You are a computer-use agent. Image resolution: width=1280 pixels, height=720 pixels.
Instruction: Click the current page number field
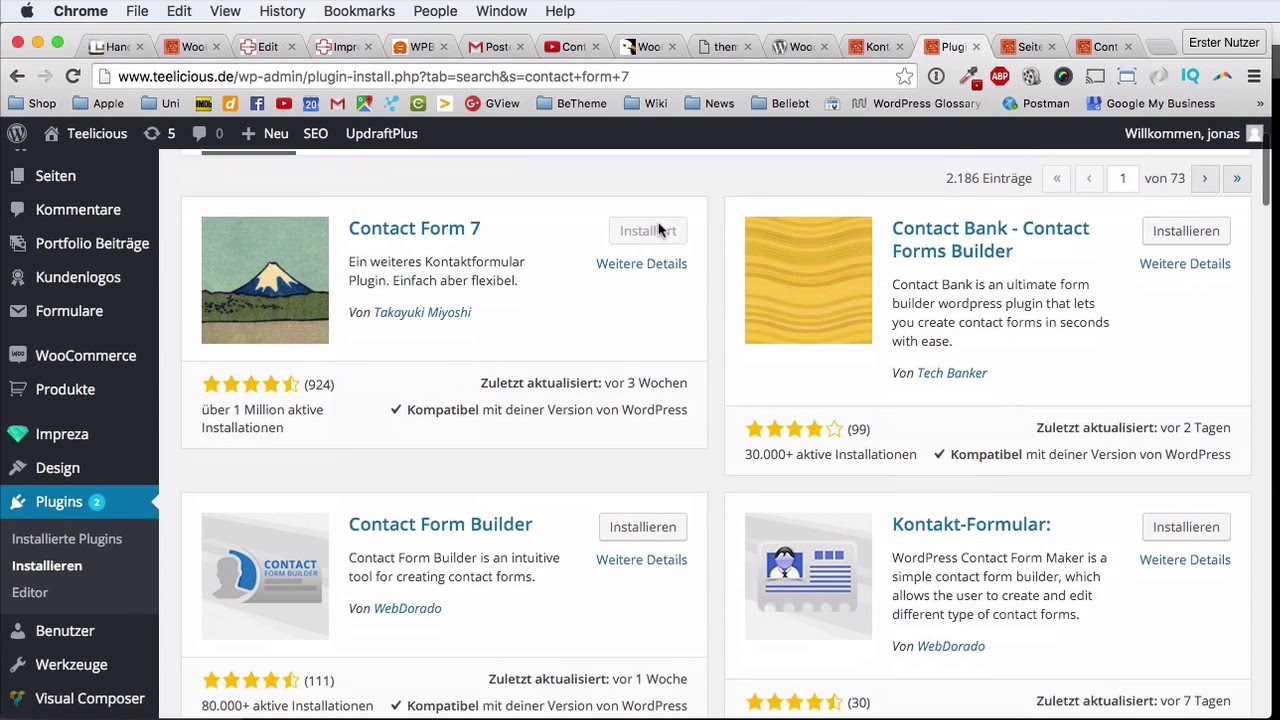pos(1123,178)
